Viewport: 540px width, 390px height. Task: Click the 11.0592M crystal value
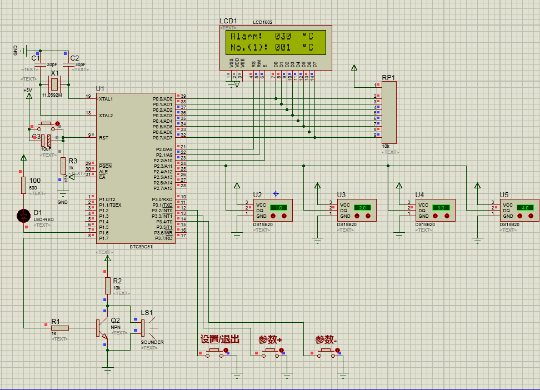click(52, 95)
